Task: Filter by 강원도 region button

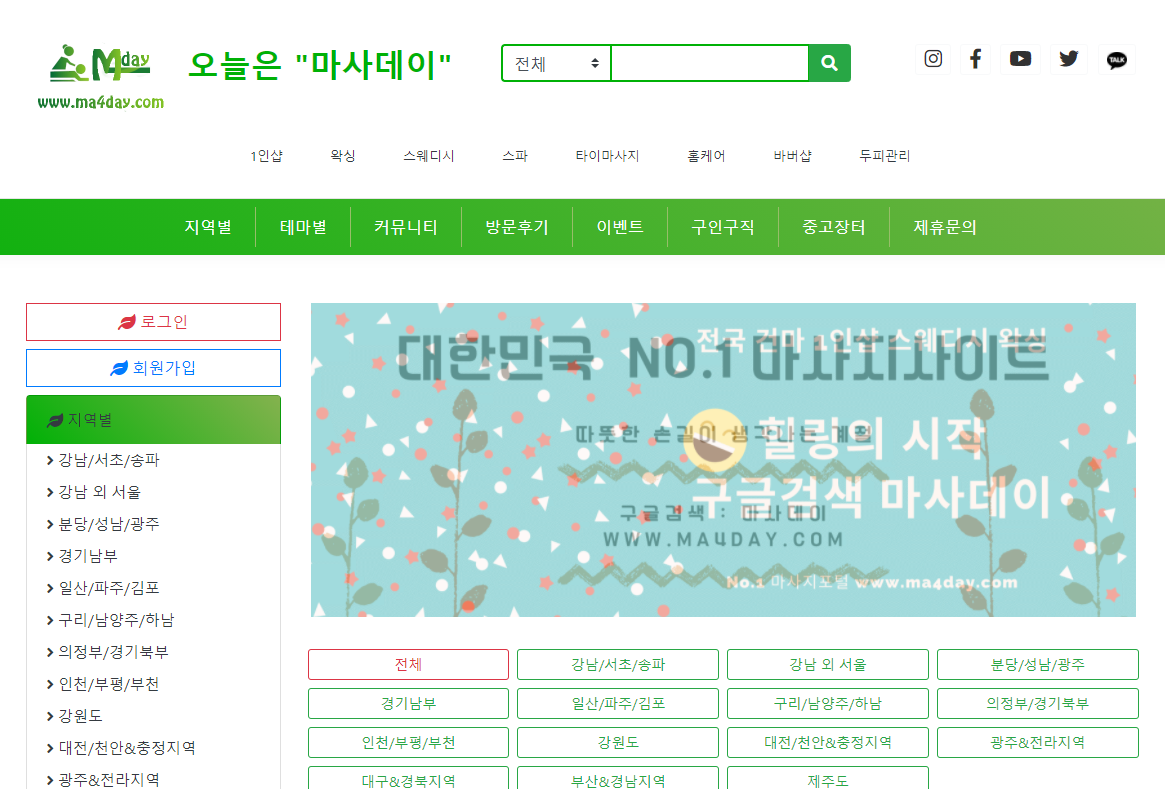Action: 617,743
